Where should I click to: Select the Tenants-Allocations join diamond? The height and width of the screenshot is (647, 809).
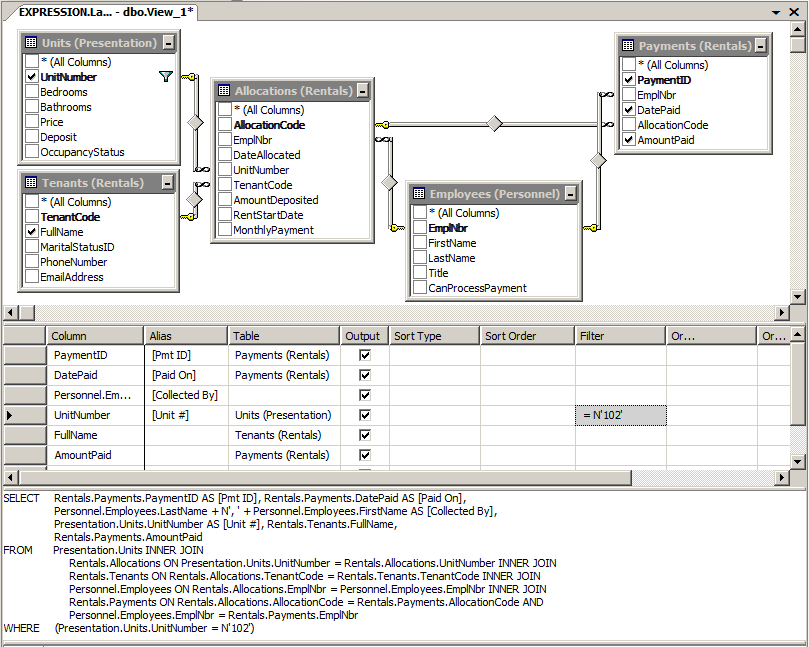point(194,199)
